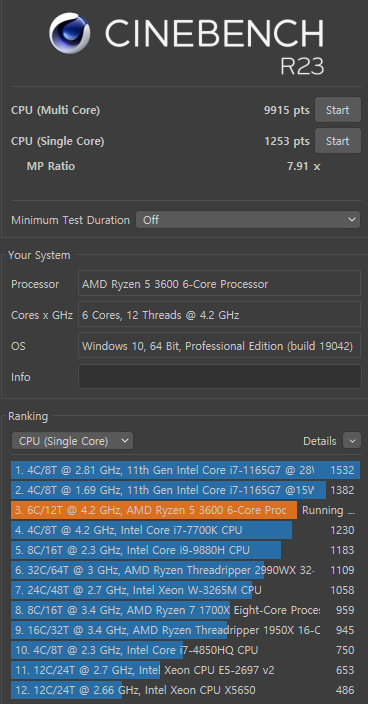This screenshot has width=368, height=704.
Task: Click the OS information field
Action: [x=219, y=346]
